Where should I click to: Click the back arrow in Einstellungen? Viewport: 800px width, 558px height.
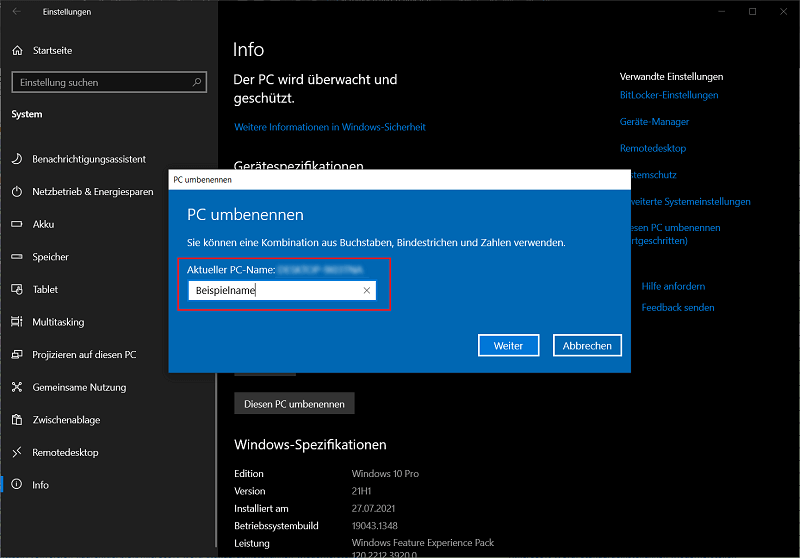[x=16, y=11]
